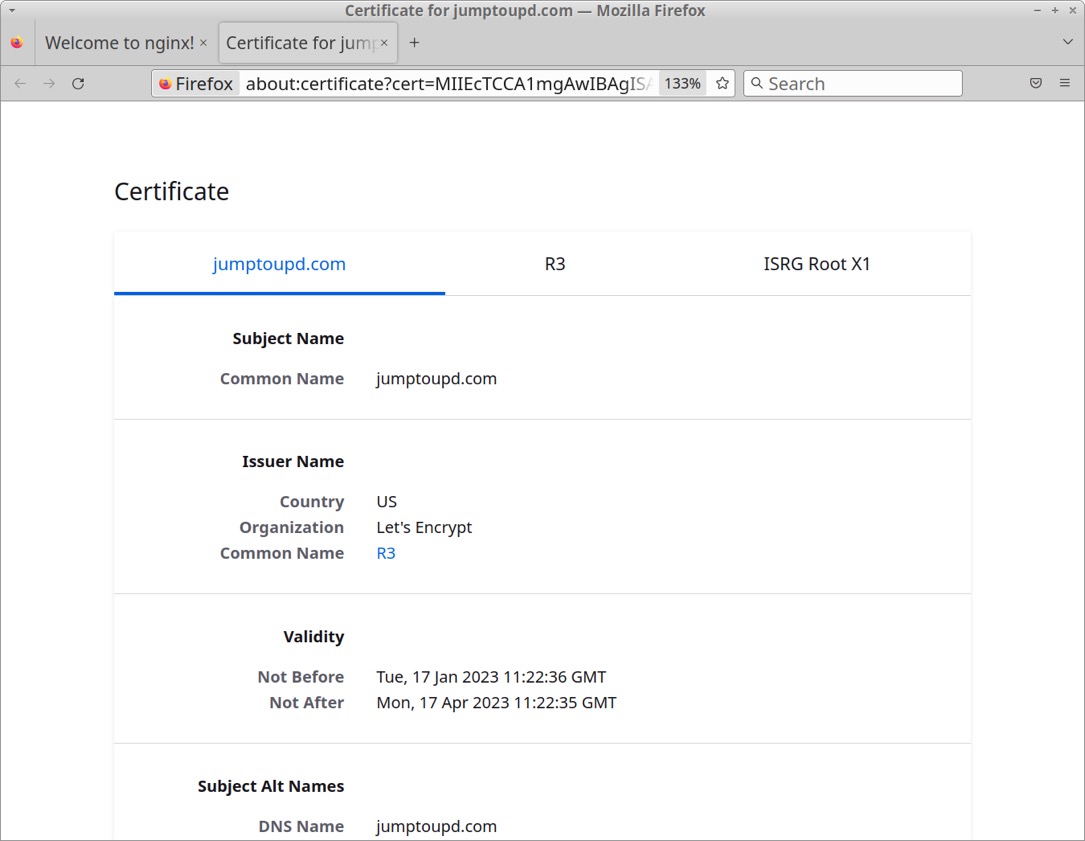Close the Firefox window
Image resolution: width=1085 pixels, height=841 pixels.
click(1073, 10)
